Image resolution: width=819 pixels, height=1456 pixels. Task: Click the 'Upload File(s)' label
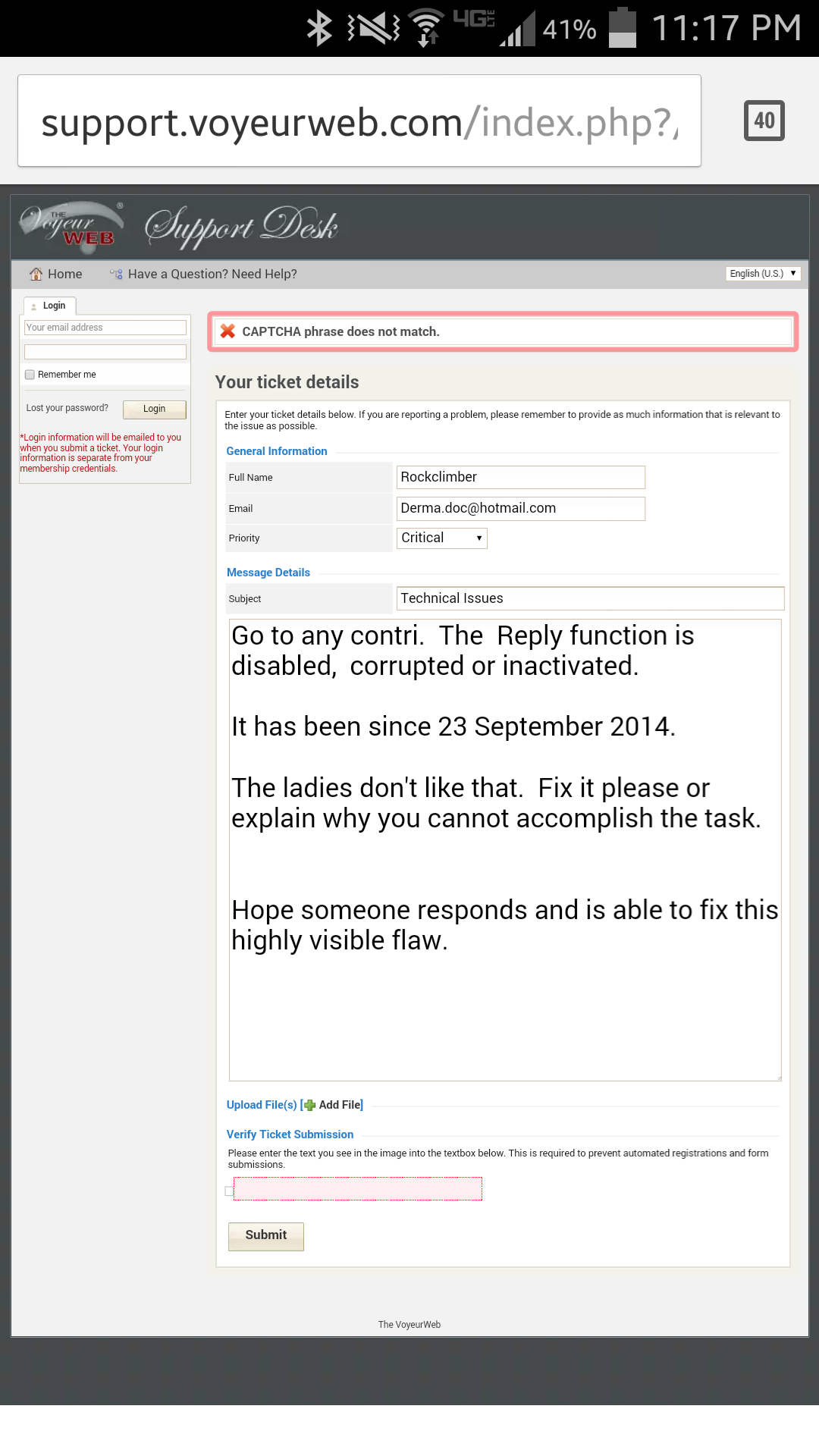tap(262, 1105)
